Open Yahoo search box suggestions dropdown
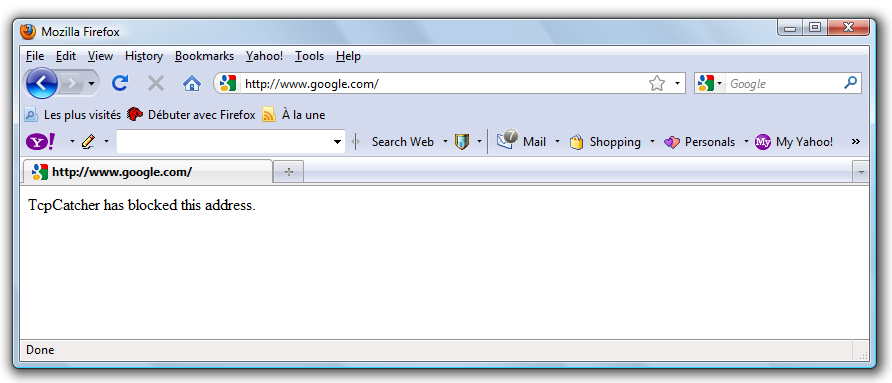The height and width of the screenshot is (383, 892). tap(337, 142)
